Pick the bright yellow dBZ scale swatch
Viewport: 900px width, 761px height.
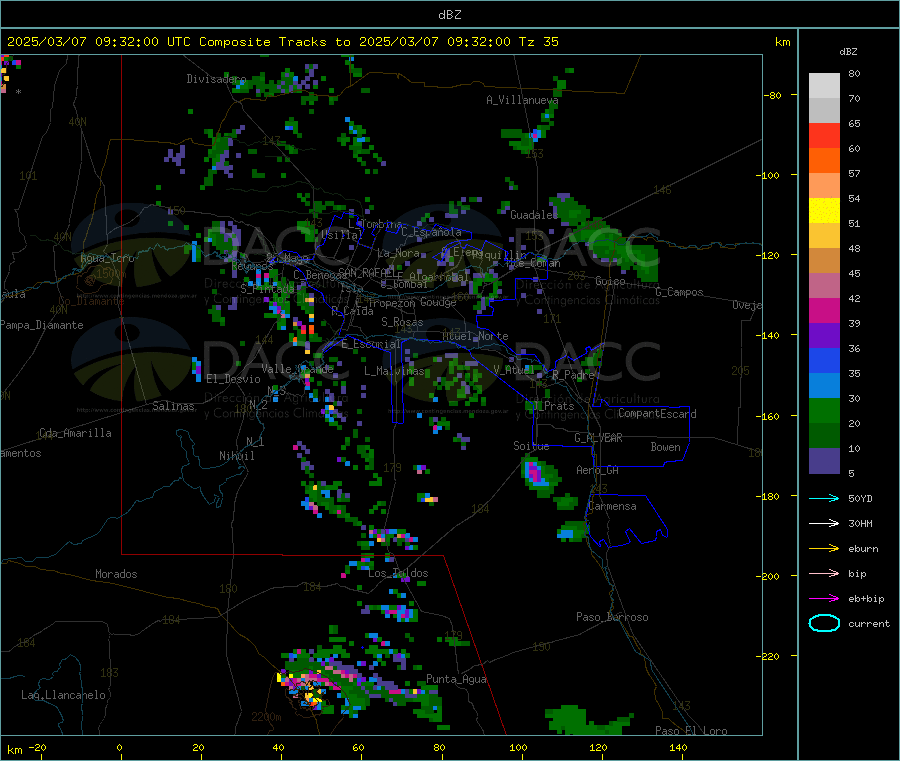tap(824, 210)
